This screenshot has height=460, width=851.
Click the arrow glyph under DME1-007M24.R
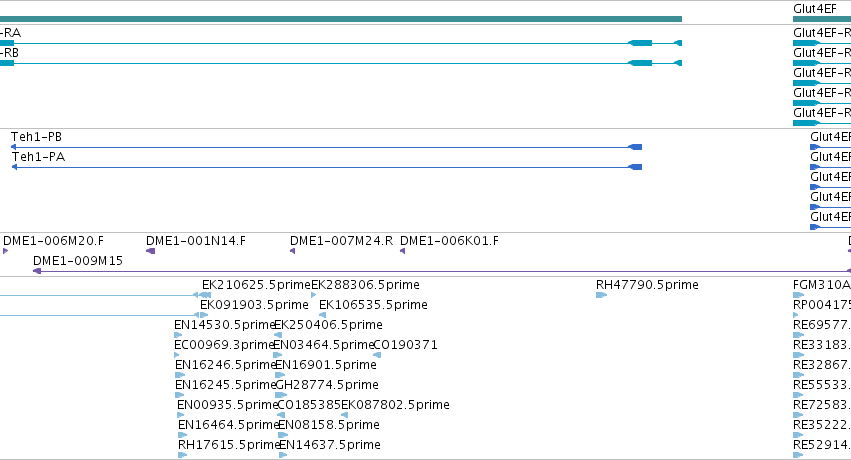coord(293,251)
